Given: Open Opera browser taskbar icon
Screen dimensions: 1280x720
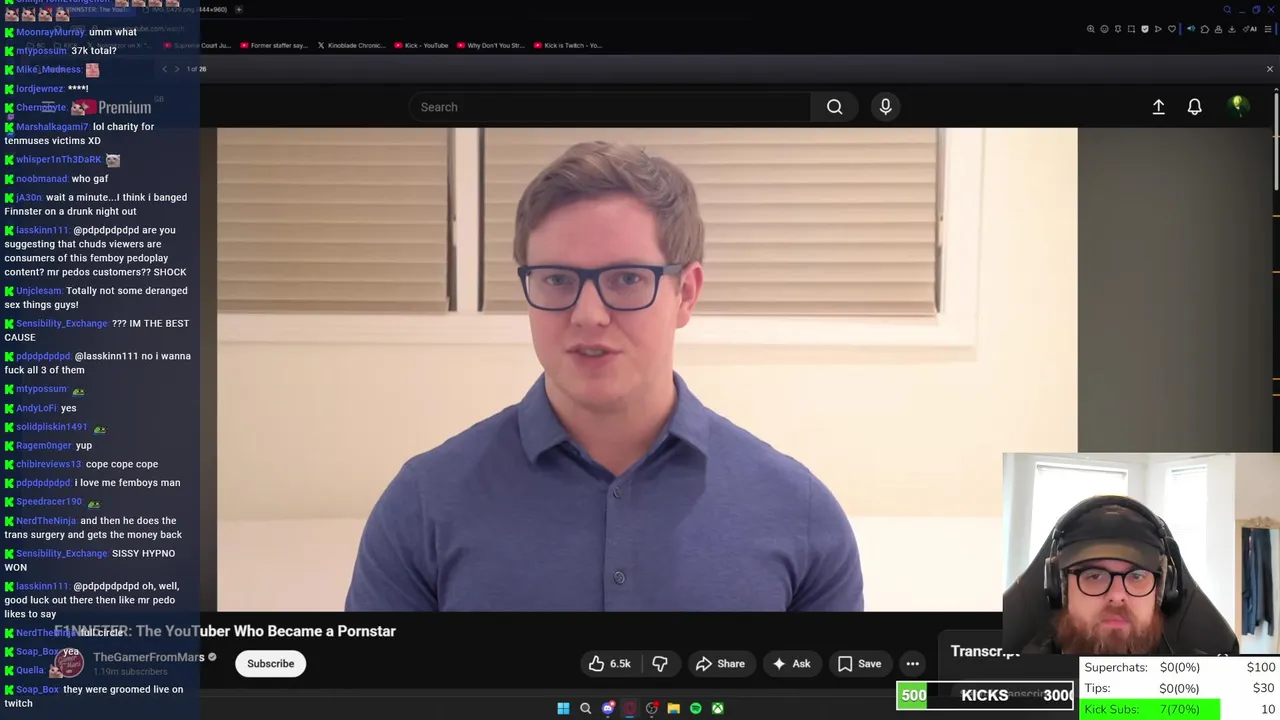Looking at the screenshot, I should click(x=629, y=708).
